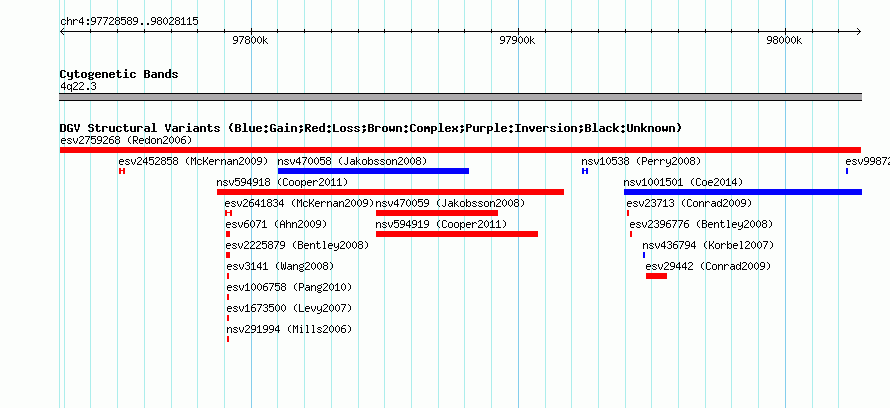The image size is (890, 408).
Task: Click the blue gain bar for nsv1001501
Action: tap(743, 192)
